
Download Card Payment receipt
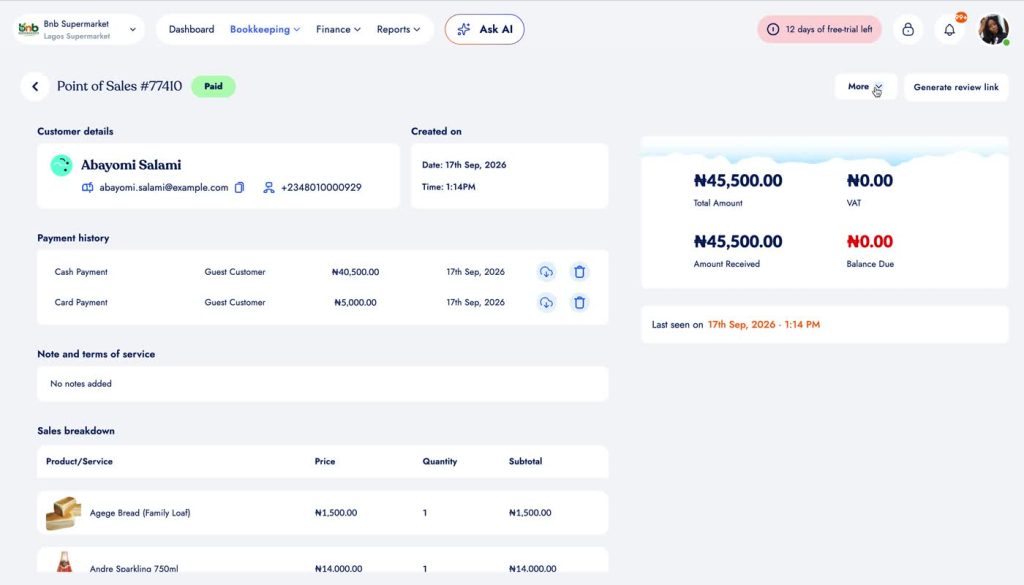pyautogui.click(x=546, y=302)
